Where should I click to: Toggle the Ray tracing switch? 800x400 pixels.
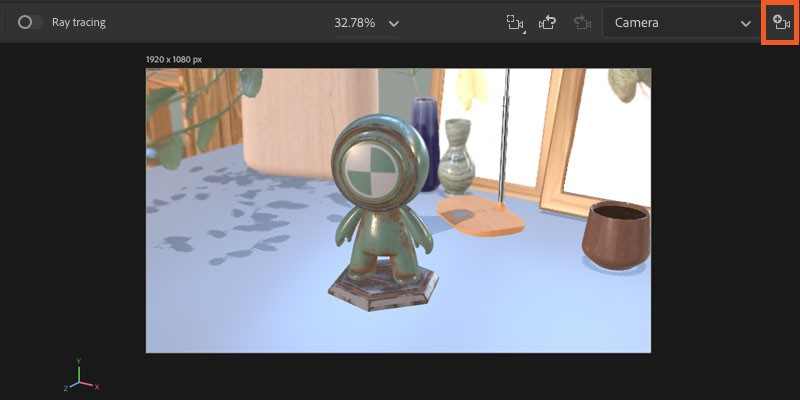pos(30,22)
